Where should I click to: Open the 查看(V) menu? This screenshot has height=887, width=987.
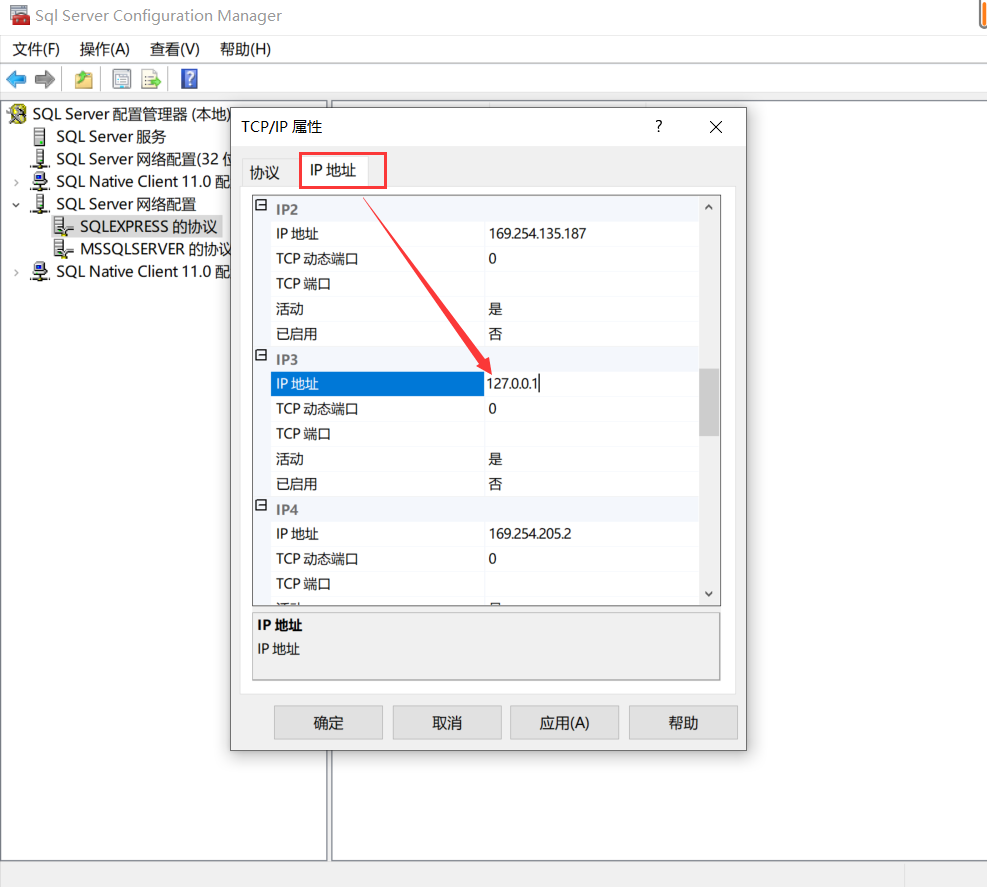pyautogui.click(x=174, y=49)
